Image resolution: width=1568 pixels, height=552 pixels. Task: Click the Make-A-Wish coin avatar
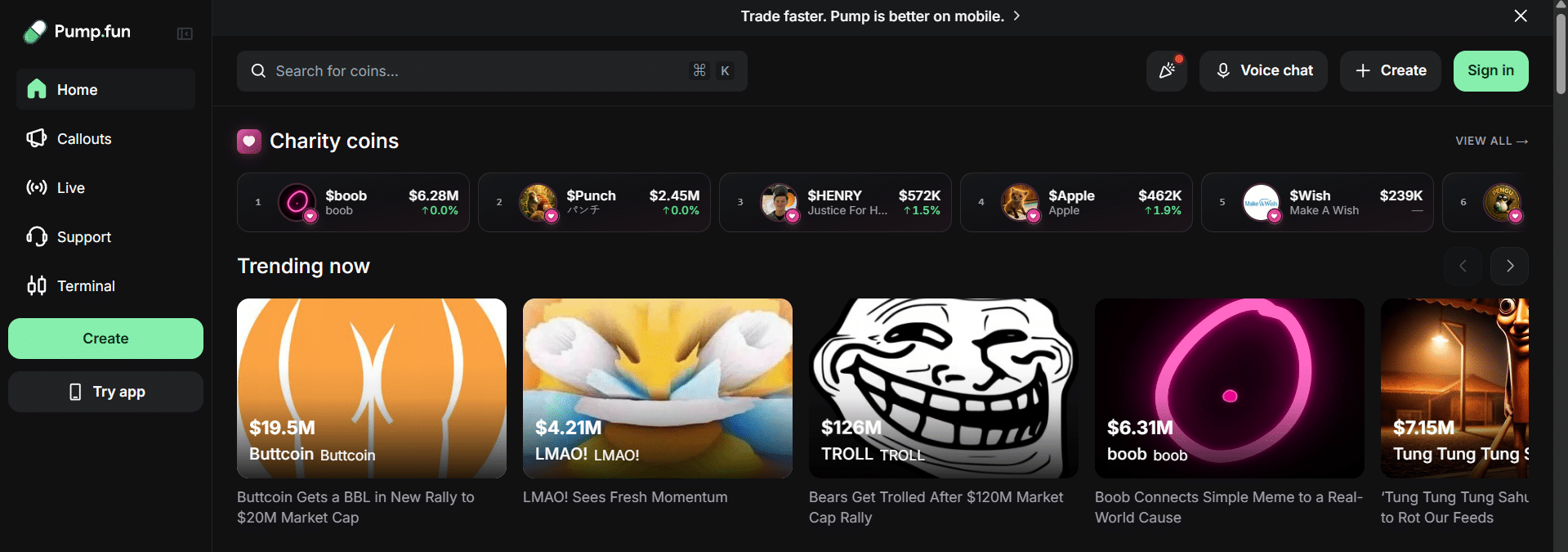[x=1262, y=202]
